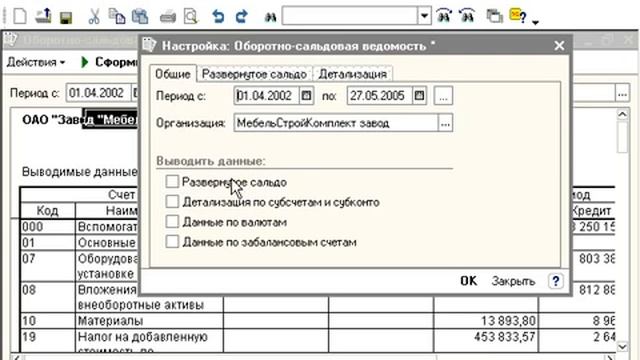Switch to the Развернутое сальдо tab
The width and height of the screenshot is (640, 360).
254,74
